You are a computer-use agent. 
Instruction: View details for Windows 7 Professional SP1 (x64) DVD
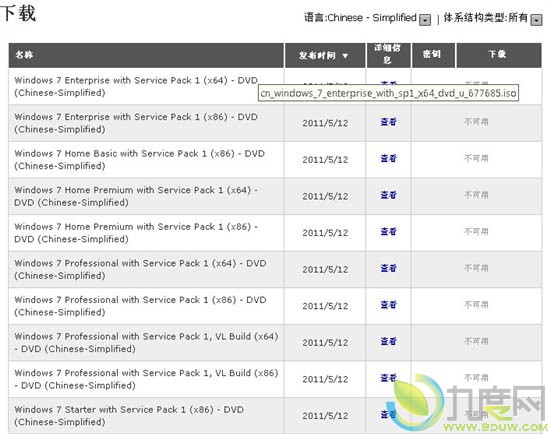click(x=388, y=268)
